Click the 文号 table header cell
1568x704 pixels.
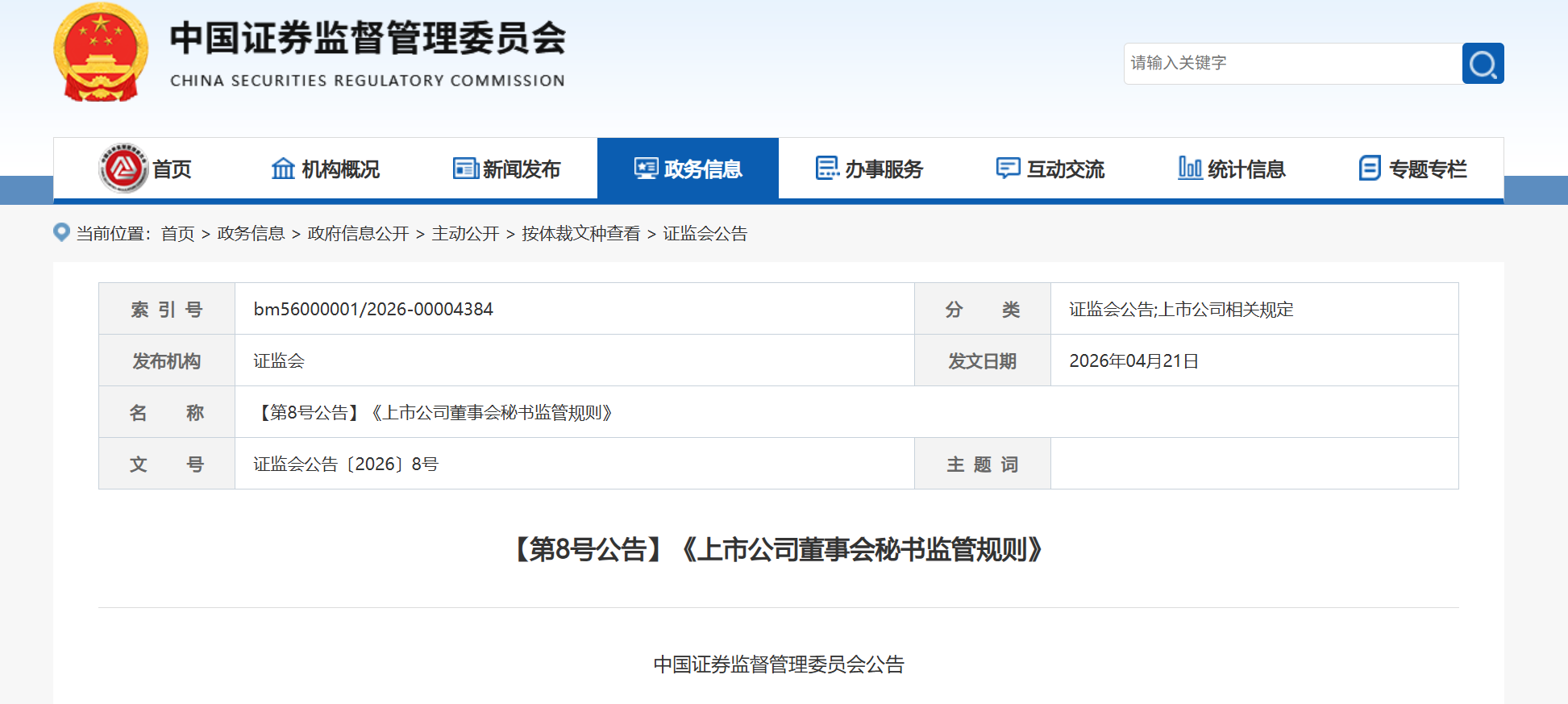click(167, 464)
